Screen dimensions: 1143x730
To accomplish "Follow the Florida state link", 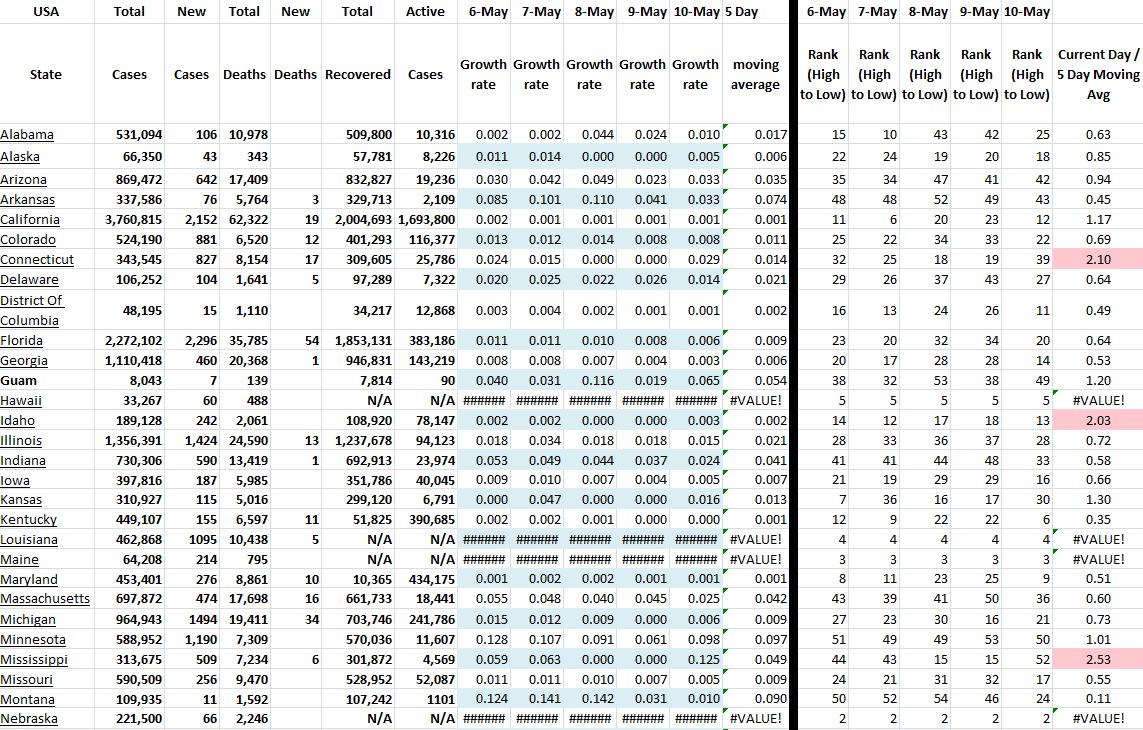I will 23,340.
